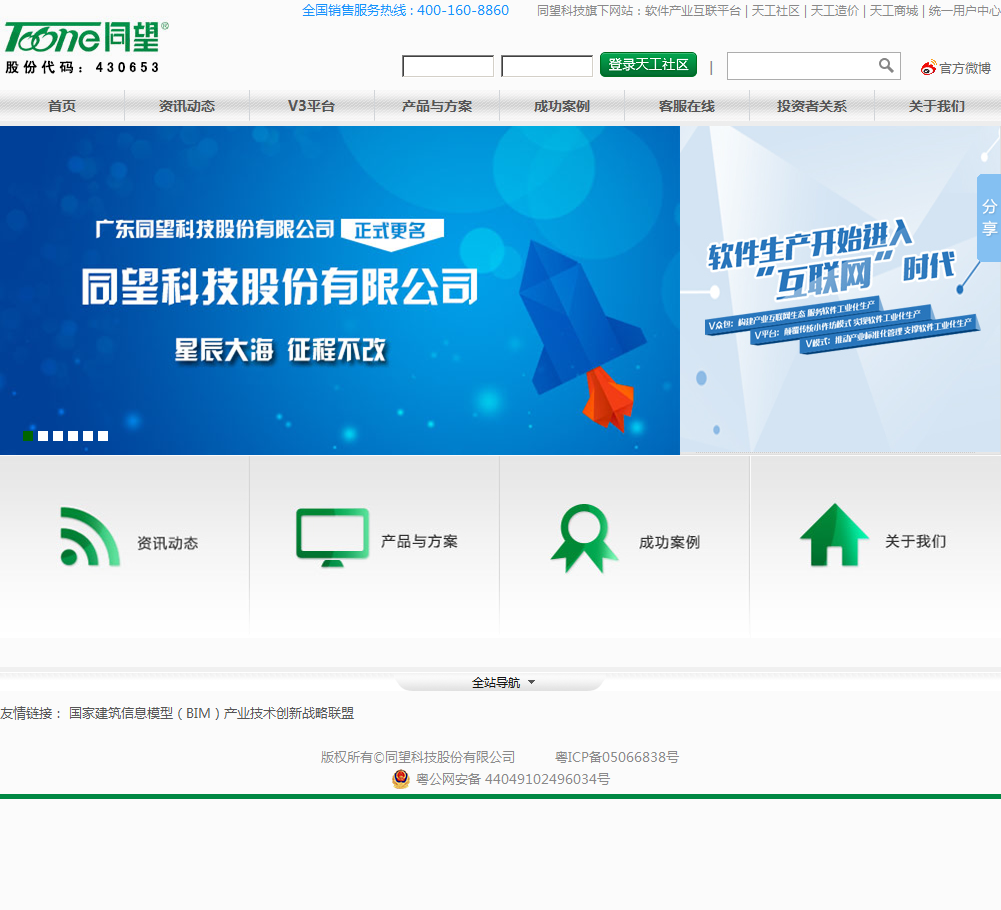
Task: Select the first green carousel dot
Action: pos(28,436)
